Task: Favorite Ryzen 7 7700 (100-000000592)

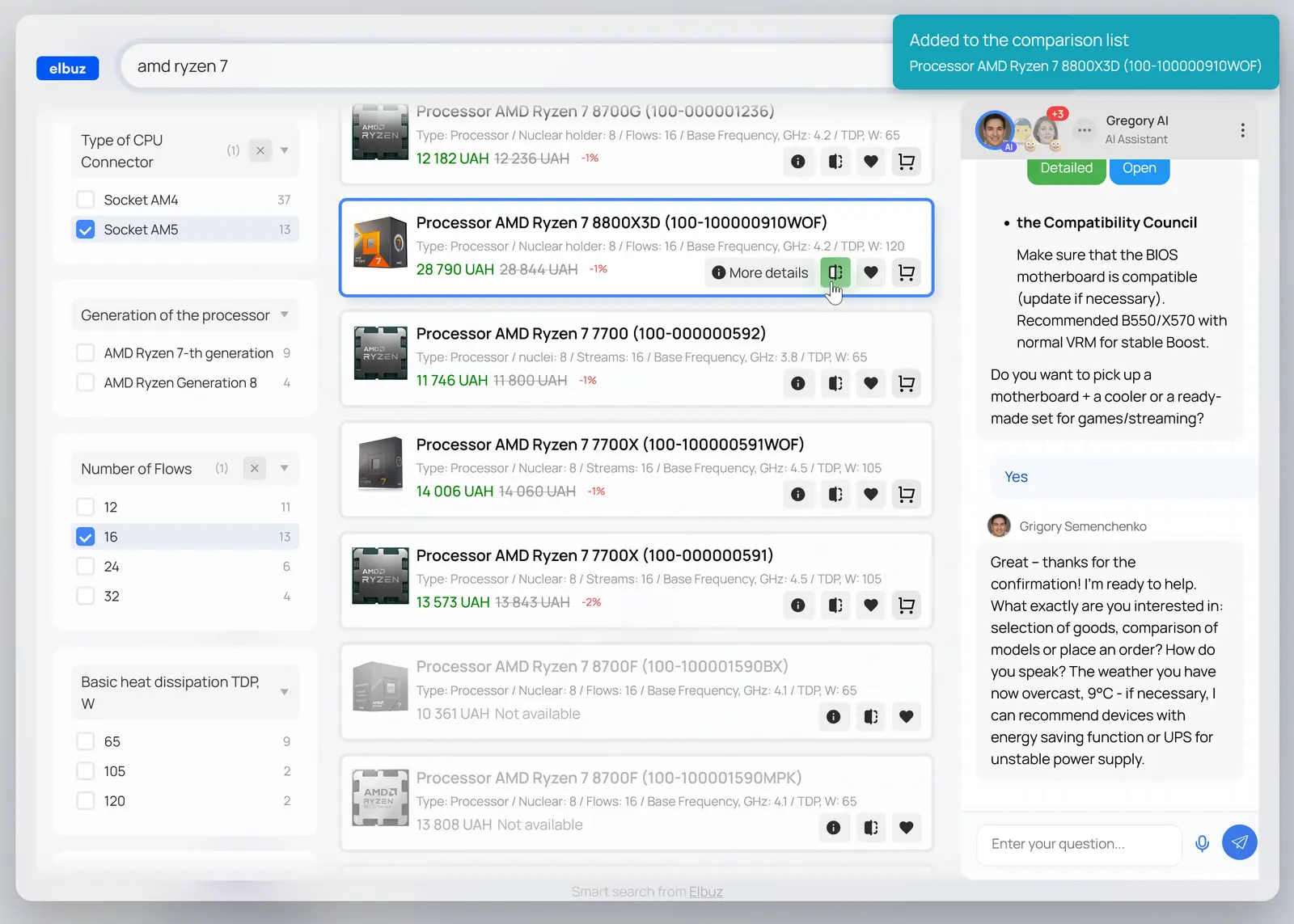Action: 871,383
